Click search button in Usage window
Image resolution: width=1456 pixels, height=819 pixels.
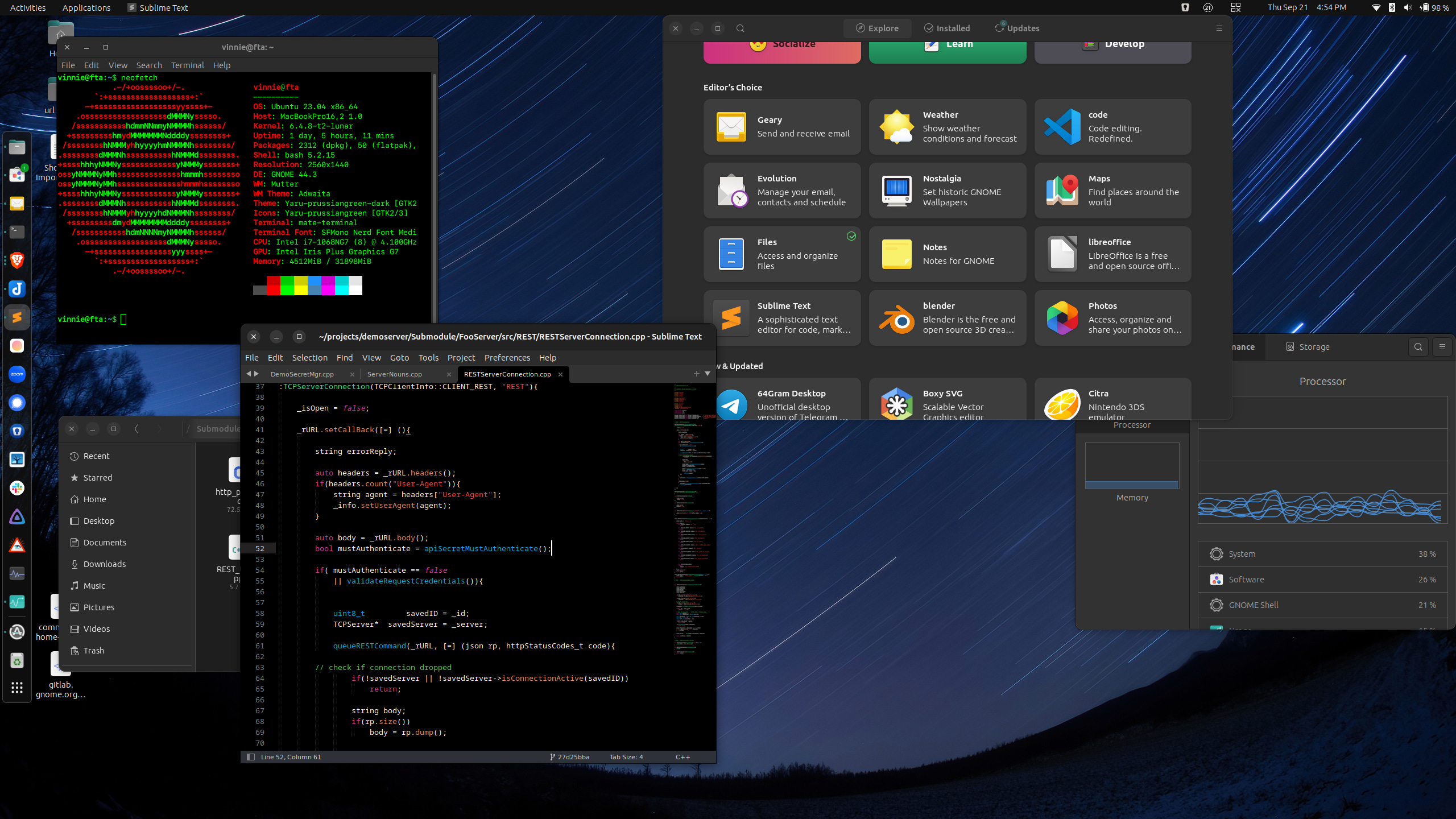pos(1418,347)
